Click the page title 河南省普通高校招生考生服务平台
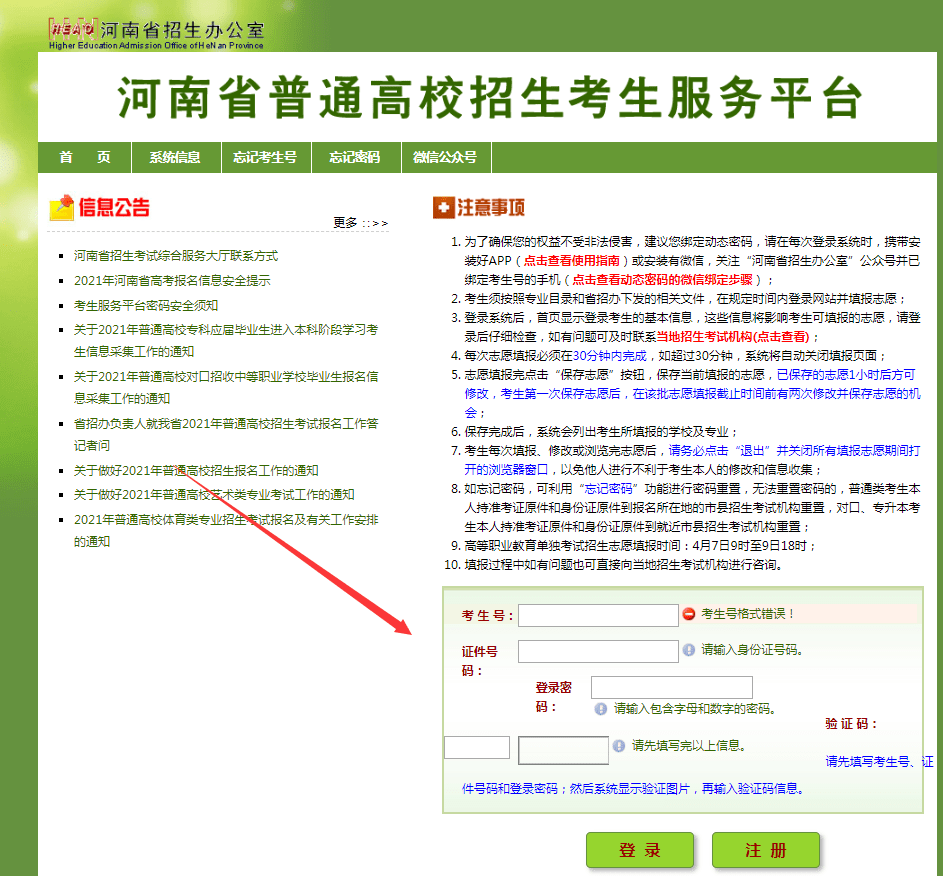 (490, 97)
